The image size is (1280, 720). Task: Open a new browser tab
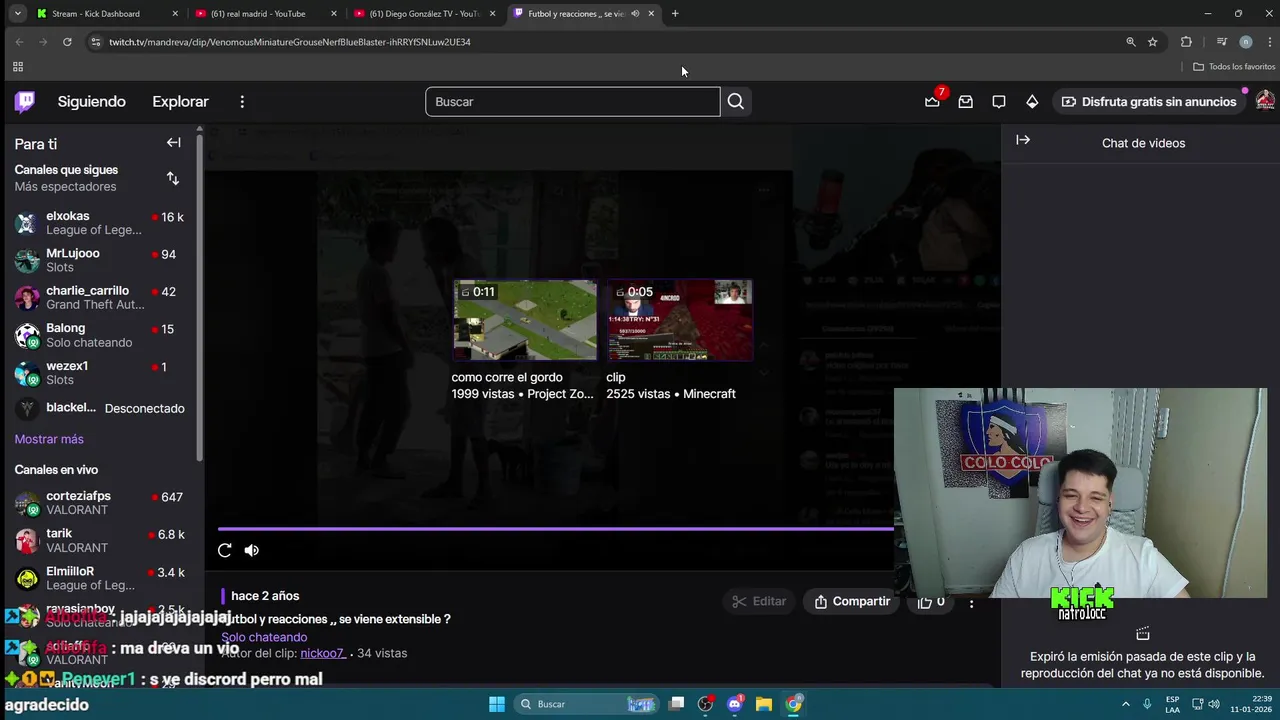click(x=675, y=13)
